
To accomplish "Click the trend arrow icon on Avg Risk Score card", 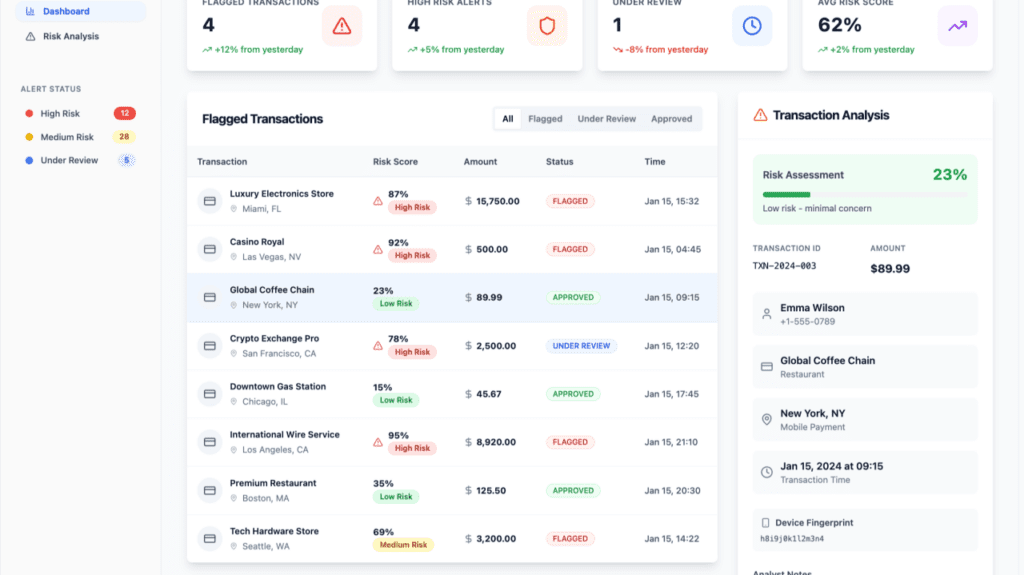I will 957,26.
